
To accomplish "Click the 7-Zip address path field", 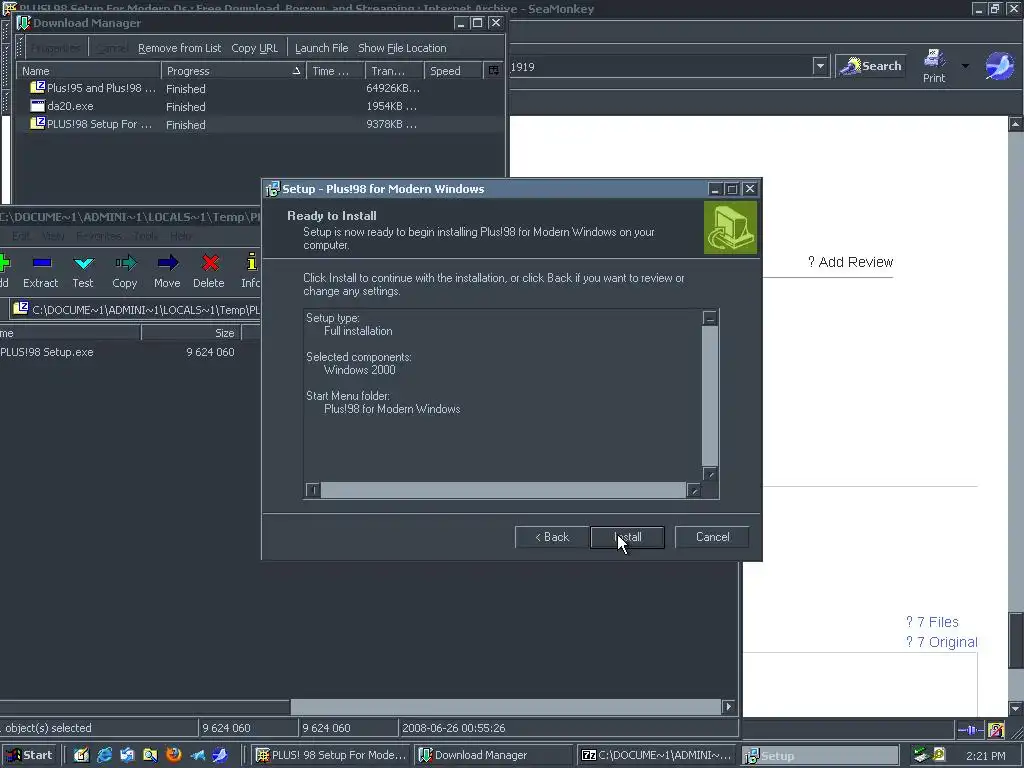I will (137, 310).
